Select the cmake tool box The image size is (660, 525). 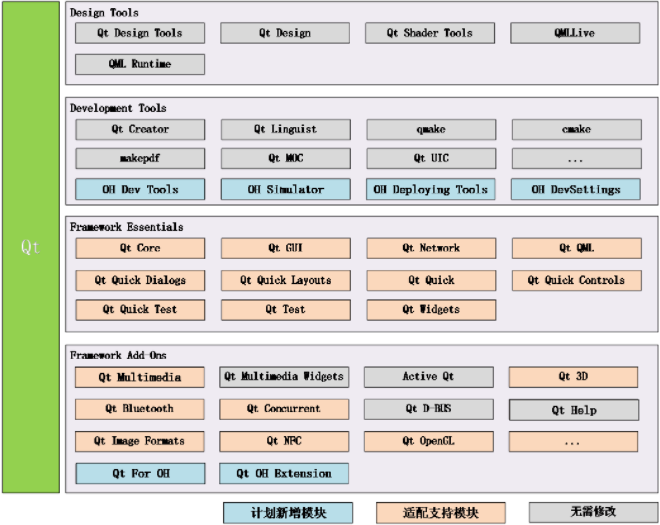(x=575, y=129)
